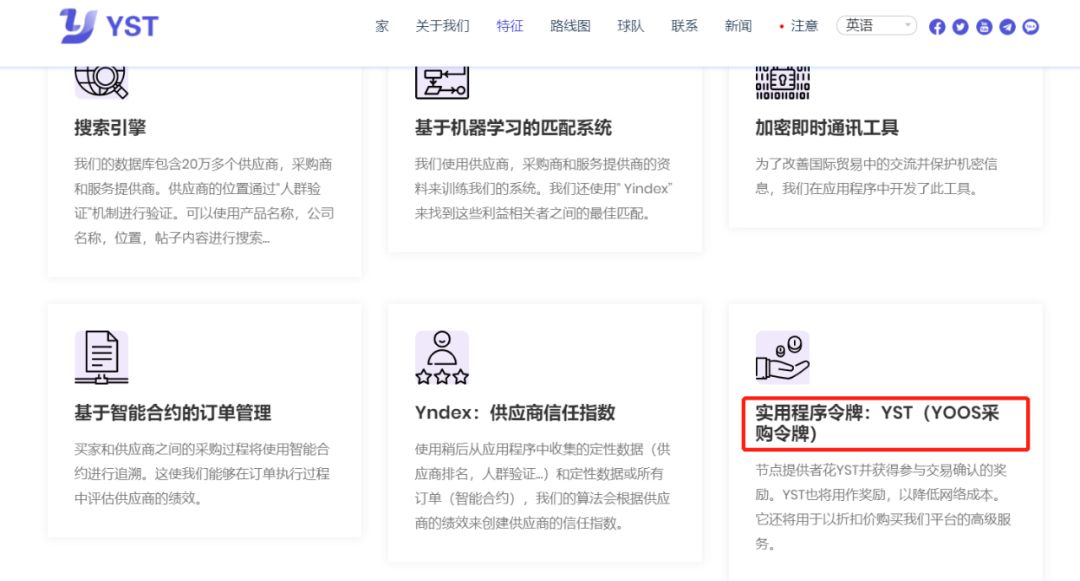Select the 特征 menu item
Image resolution: width=1080 pixels, height=581 pixels.
click(510, 26)
